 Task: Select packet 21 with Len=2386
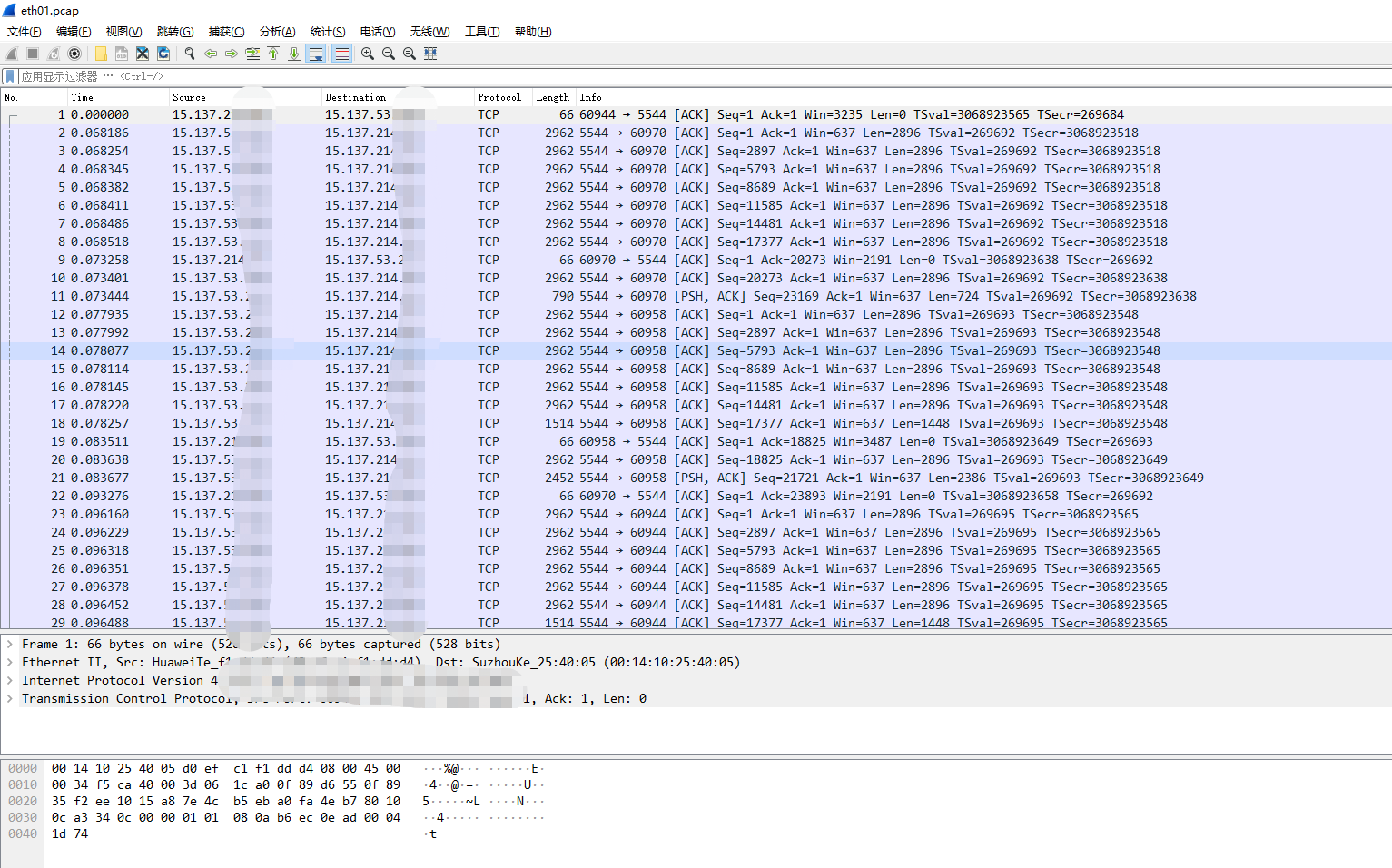pyautogui.click(x=696, y=478)
